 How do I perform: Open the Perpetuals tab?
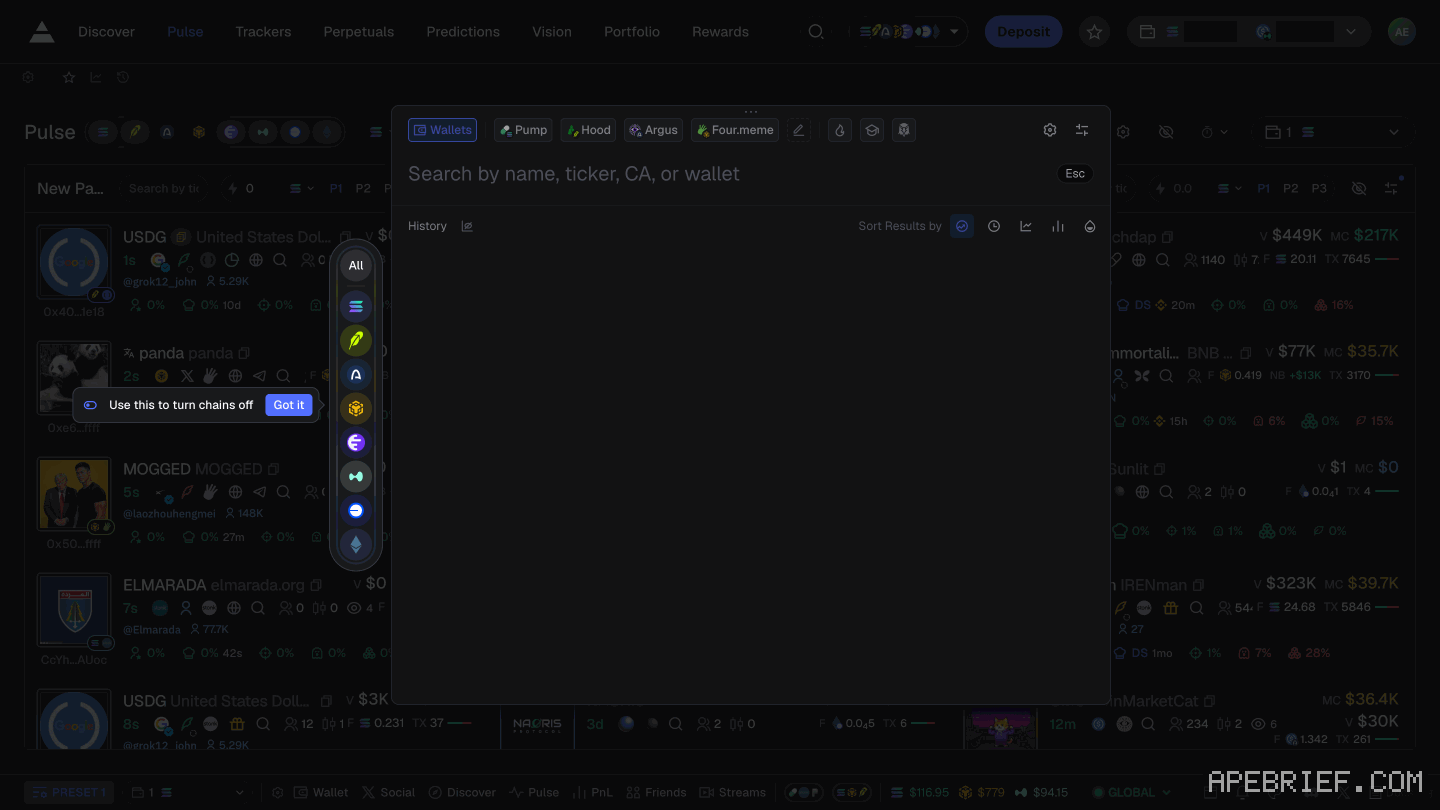358,32
